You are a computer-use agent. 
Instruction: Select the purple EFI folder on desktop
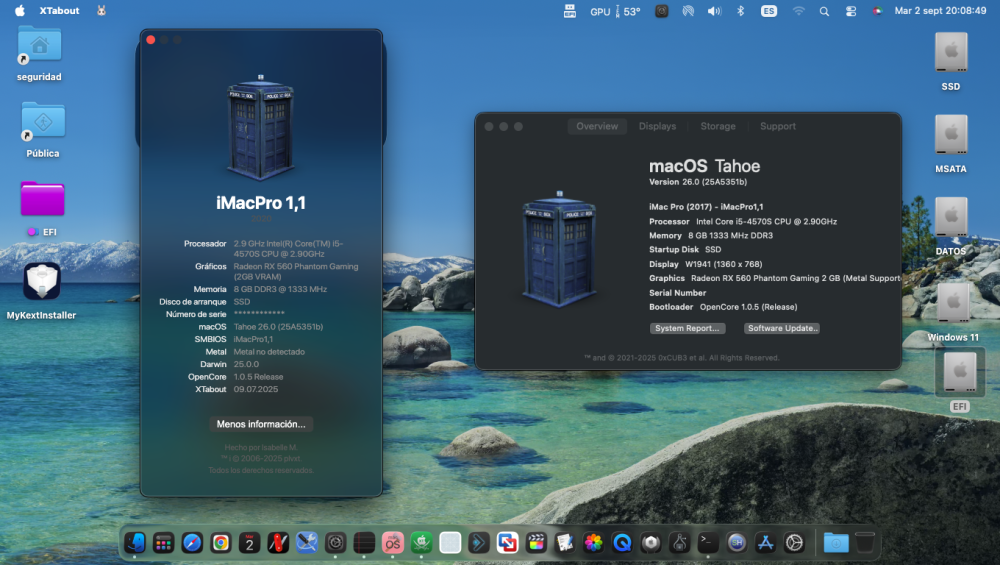point(42,199)
